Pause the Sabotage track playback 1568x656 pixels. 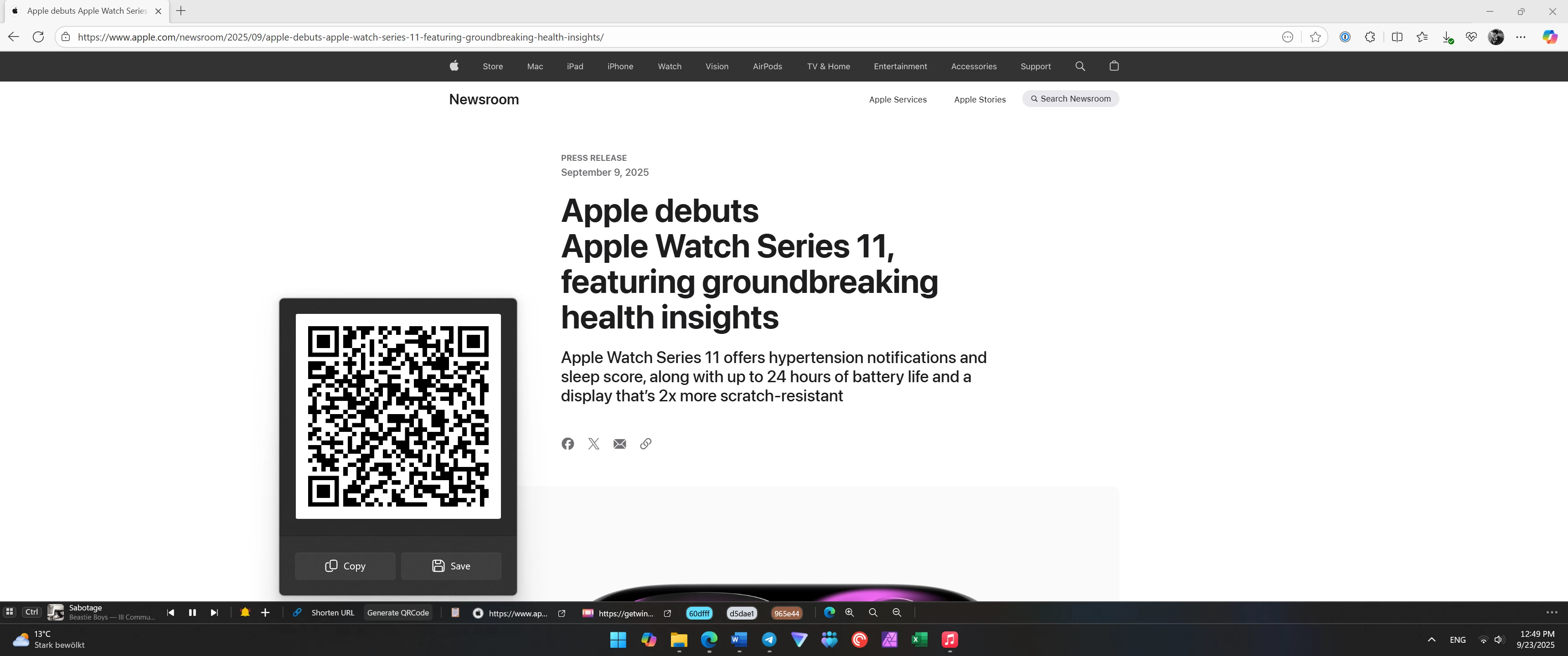[192, 613]
